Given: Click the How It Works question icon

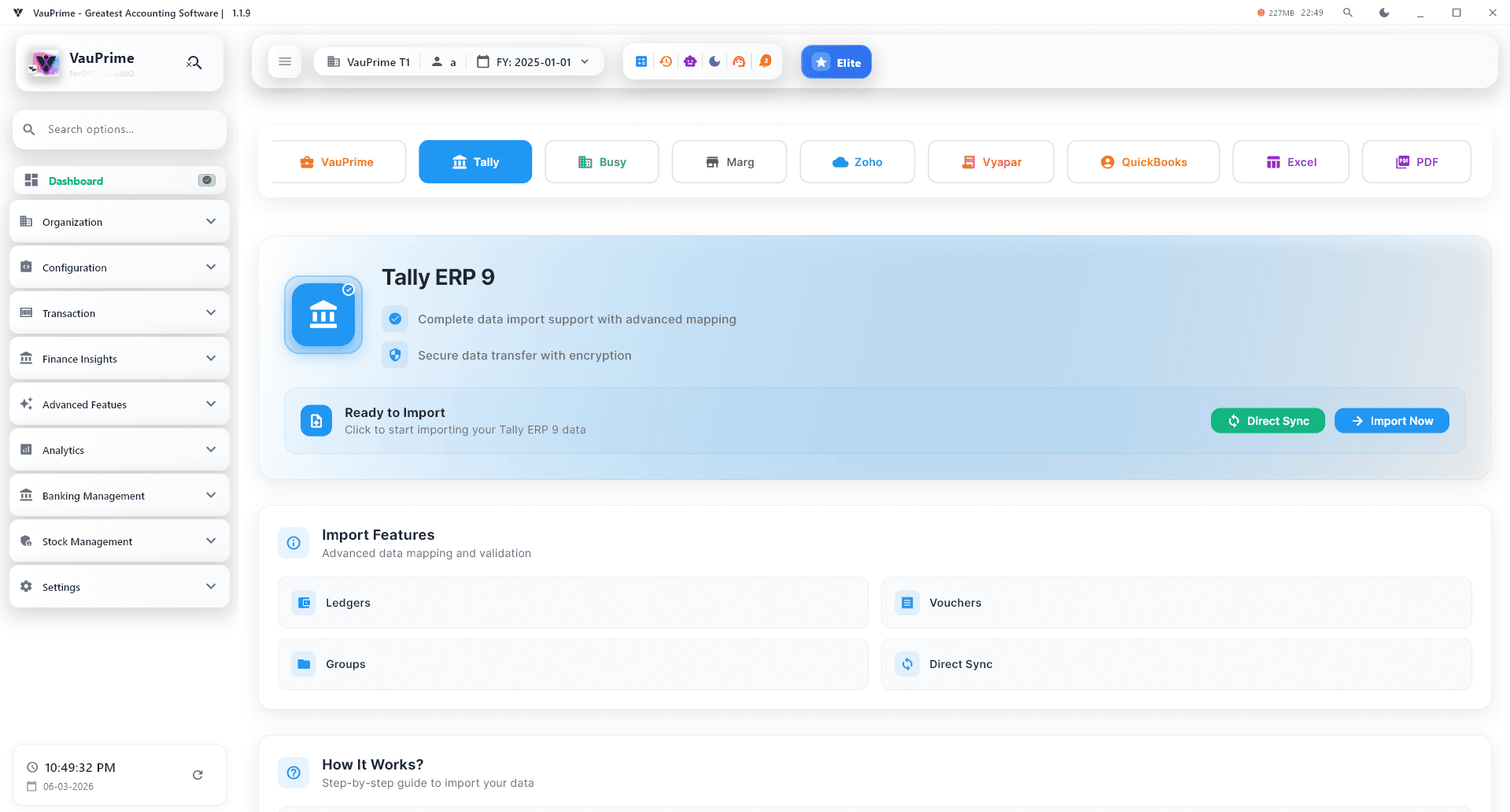Looking at the screenshot, I should (x=294, y=773).
